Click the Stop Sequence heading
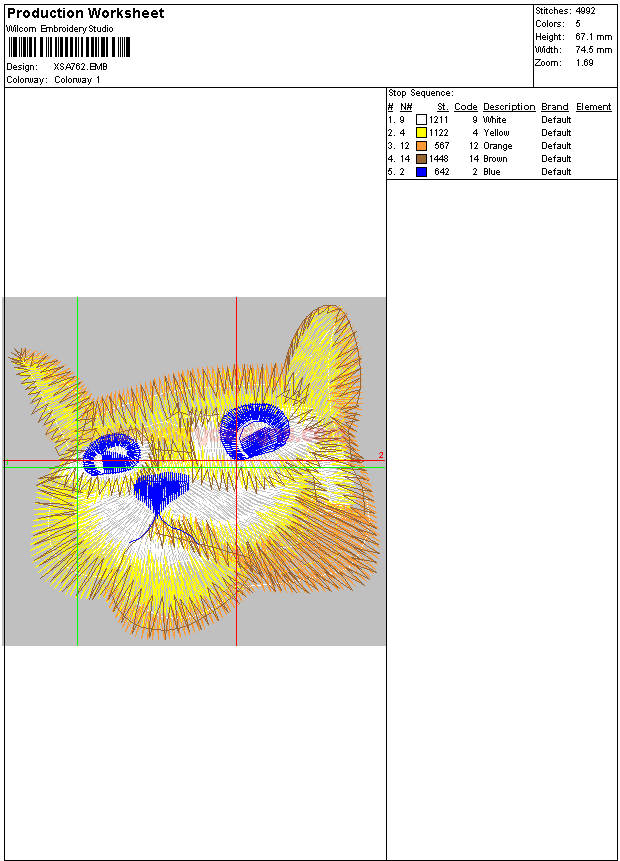Screen dimensions: 620x861 [x=421, y=93]
